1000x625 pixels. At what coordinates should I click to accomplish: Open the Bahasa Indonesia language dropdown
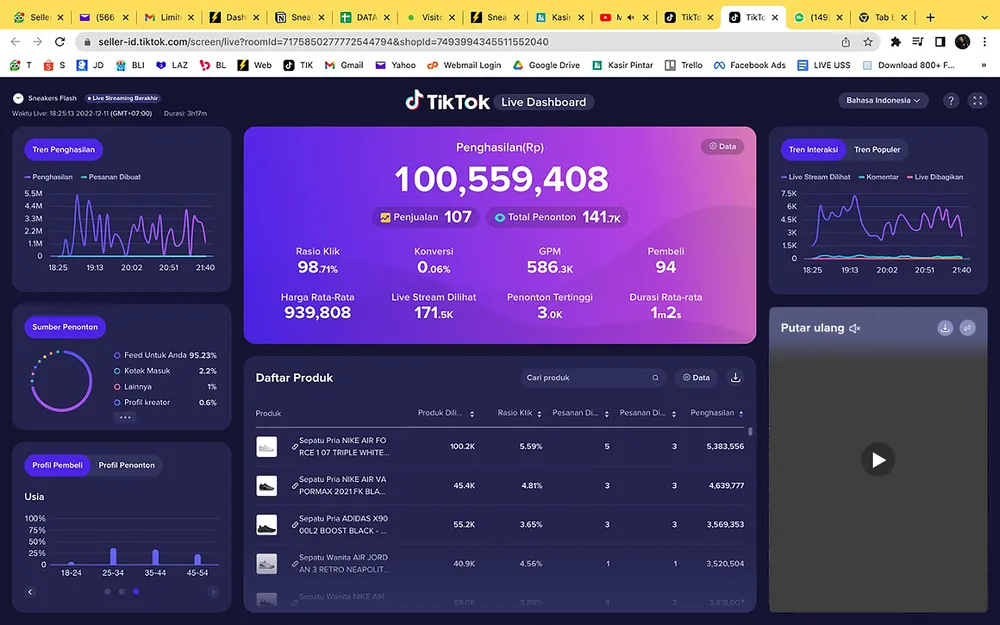coord(883,101)
